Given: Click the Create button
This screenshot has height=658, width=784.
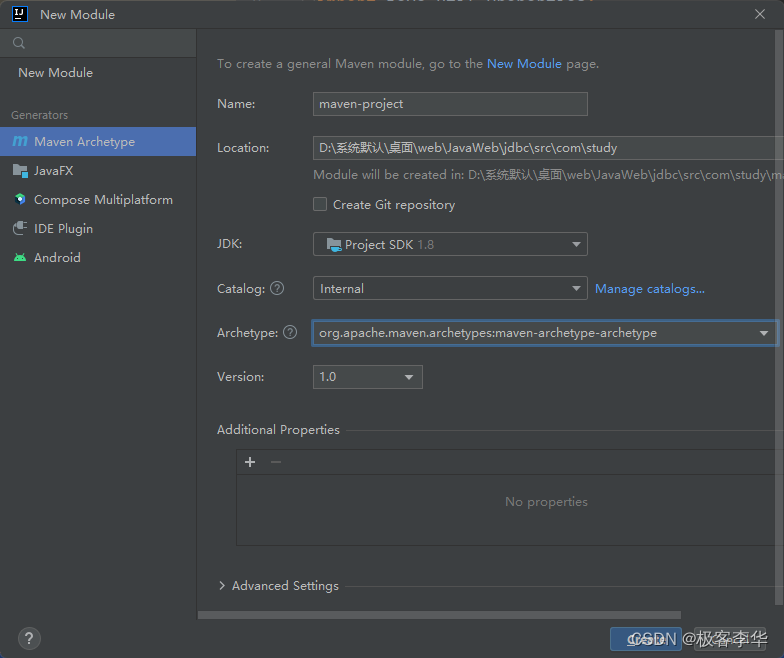Looking at the screenshot, I should (x=646, y=639).
